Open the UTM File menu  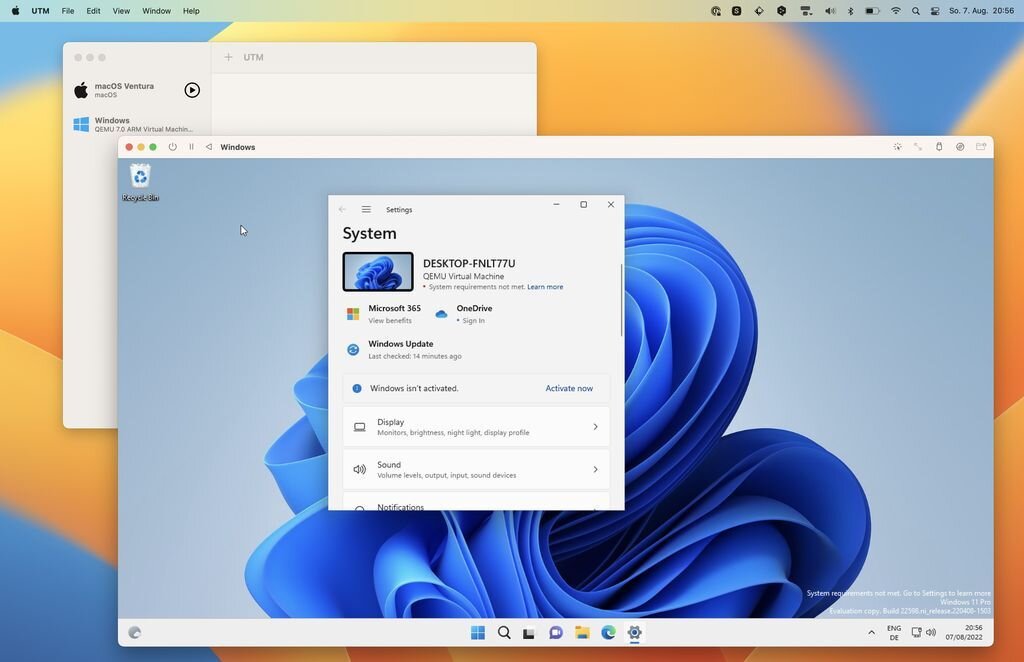coord(66,10)
